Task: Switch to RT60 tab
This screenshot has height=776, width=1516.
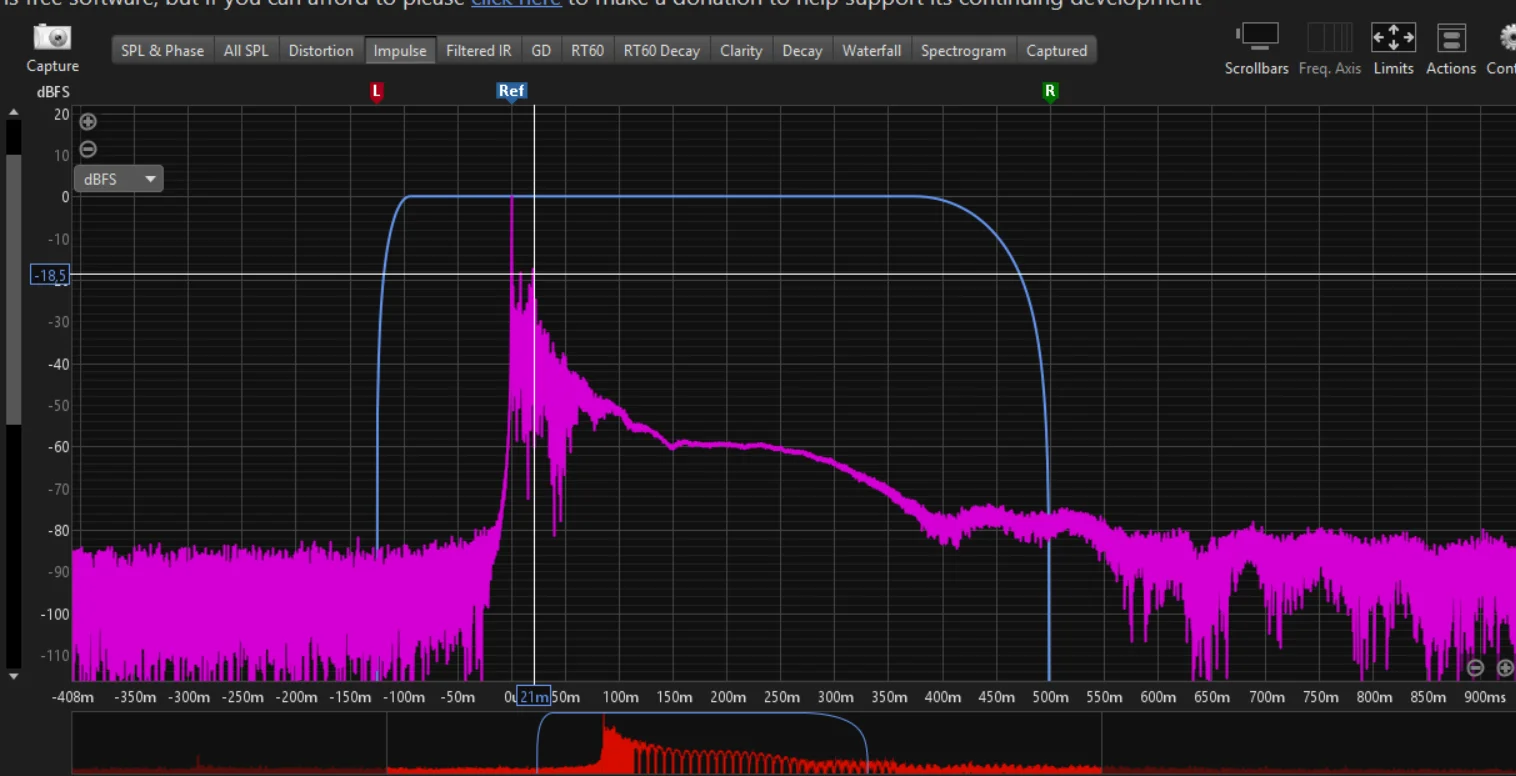Action: 588,50
